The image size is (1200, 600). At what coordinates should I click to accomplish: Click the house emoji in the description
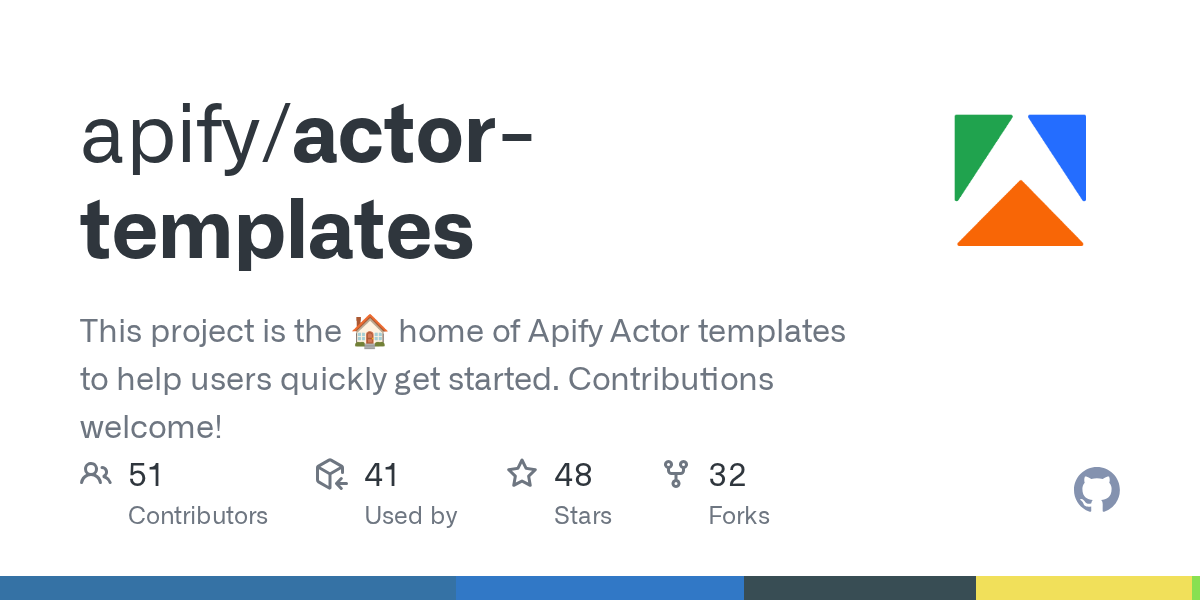370,331
